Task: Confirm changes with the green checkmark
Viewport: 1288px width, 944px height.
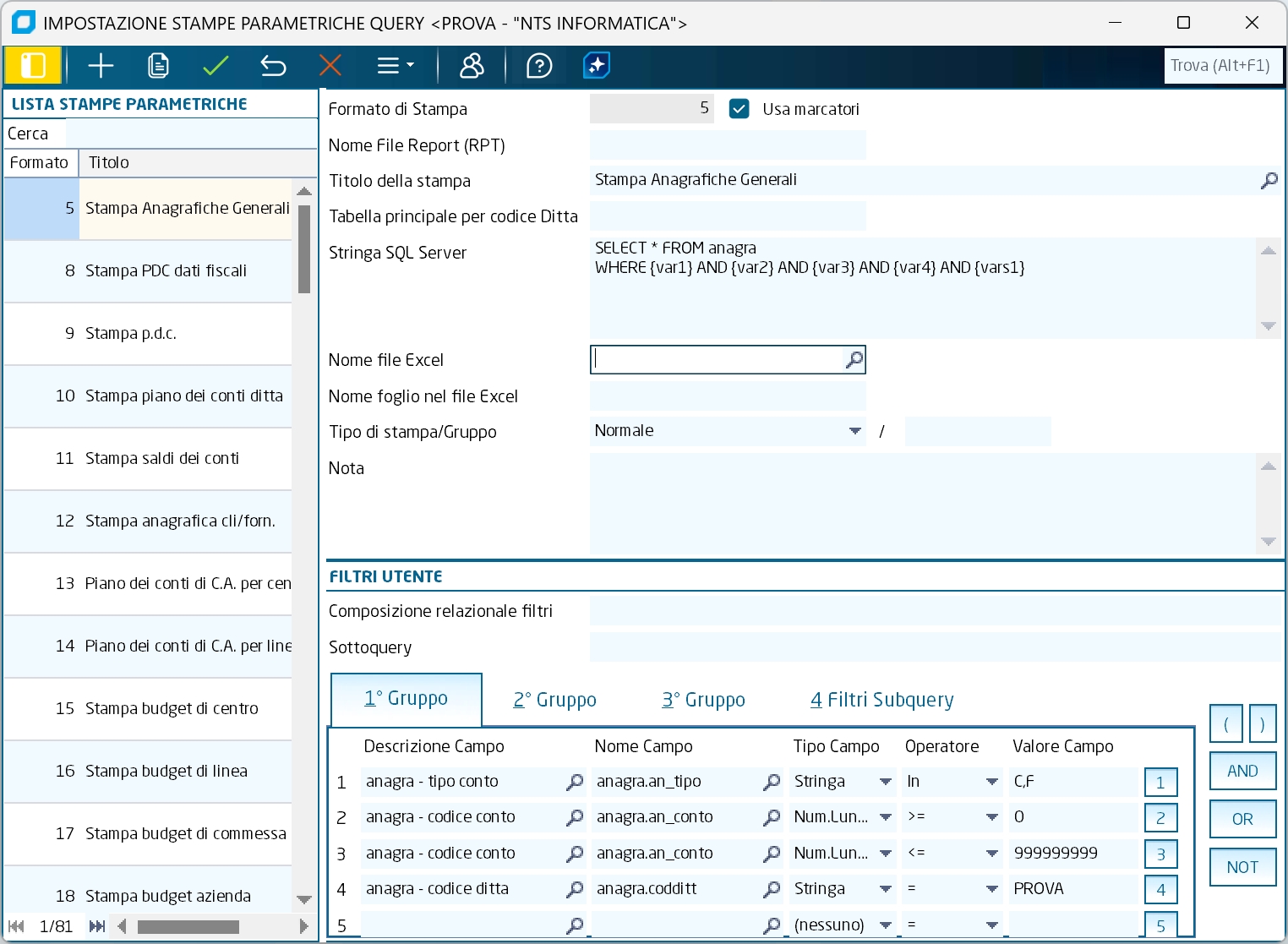Action: (x=216, y=66)
